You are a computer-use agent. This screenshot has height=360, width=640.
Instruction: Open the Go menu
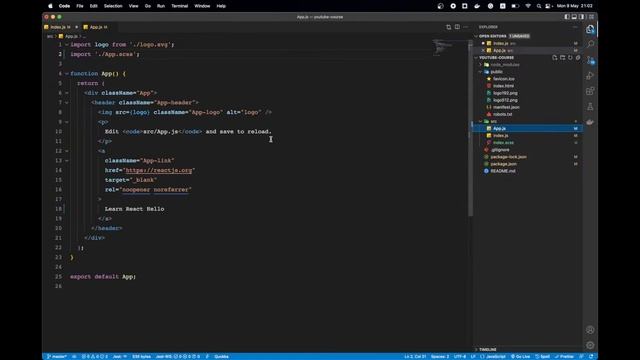[148, 6]
